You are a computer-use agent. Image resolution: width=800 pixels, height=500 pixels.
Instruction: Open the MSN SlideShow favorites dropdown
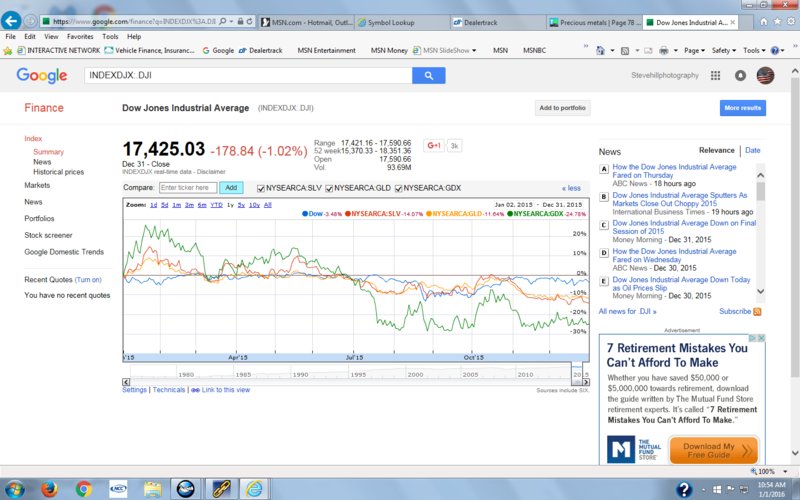tap(474, 51)
